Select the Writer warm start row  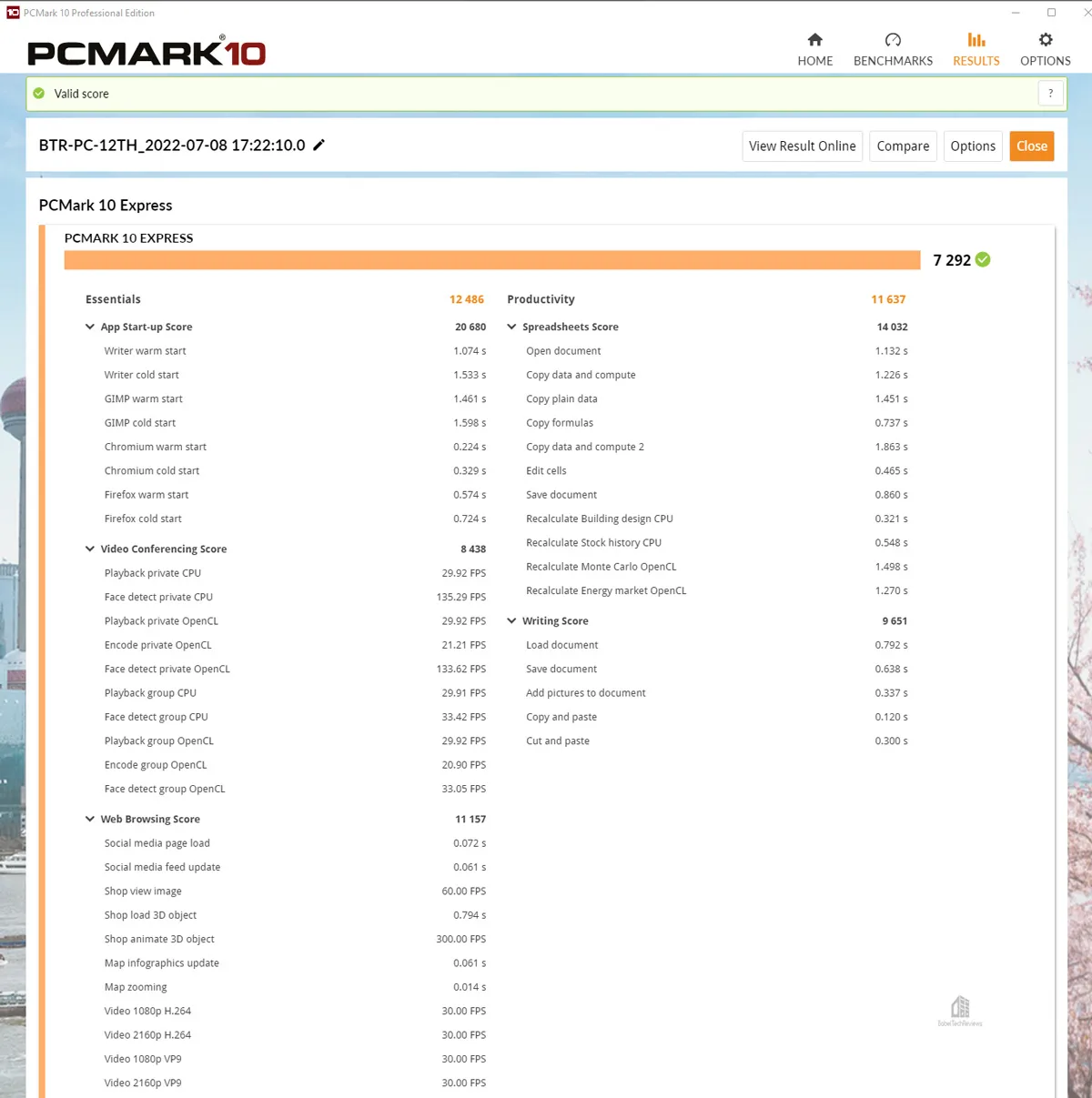coord(295,351)
